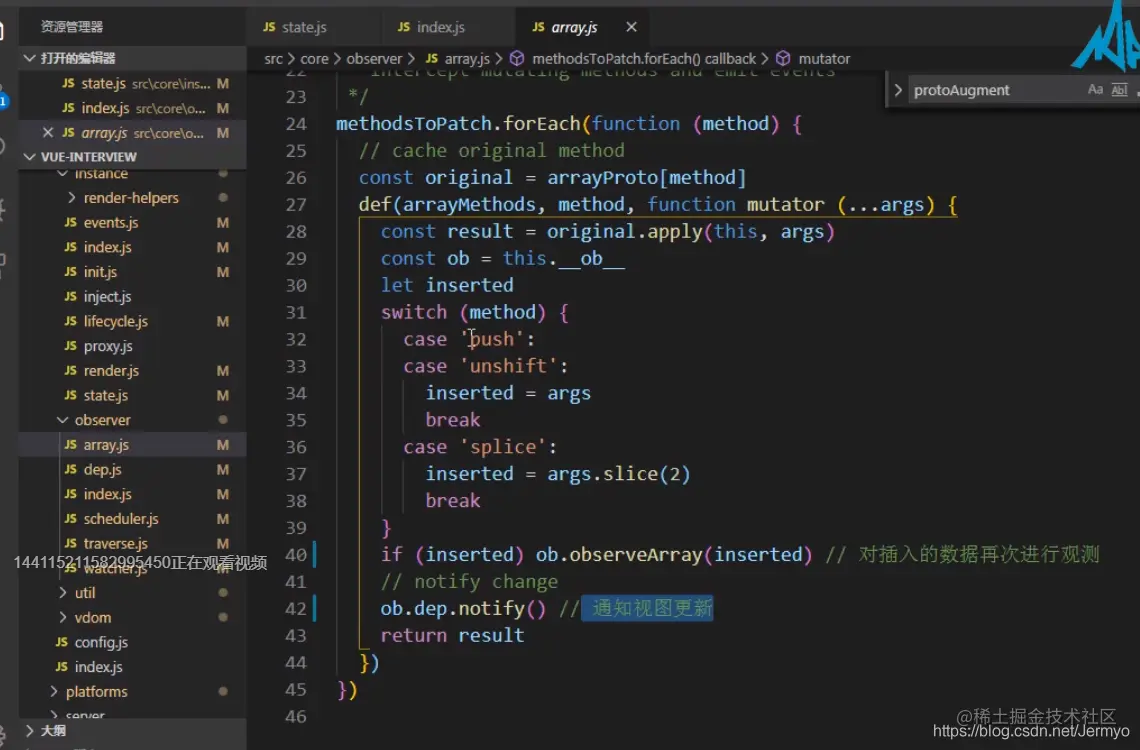Viewport: 1140px width, 750px height.
Task: Toggle Match Case (Aa) in find widget
Action: (x=1095, y=90)
